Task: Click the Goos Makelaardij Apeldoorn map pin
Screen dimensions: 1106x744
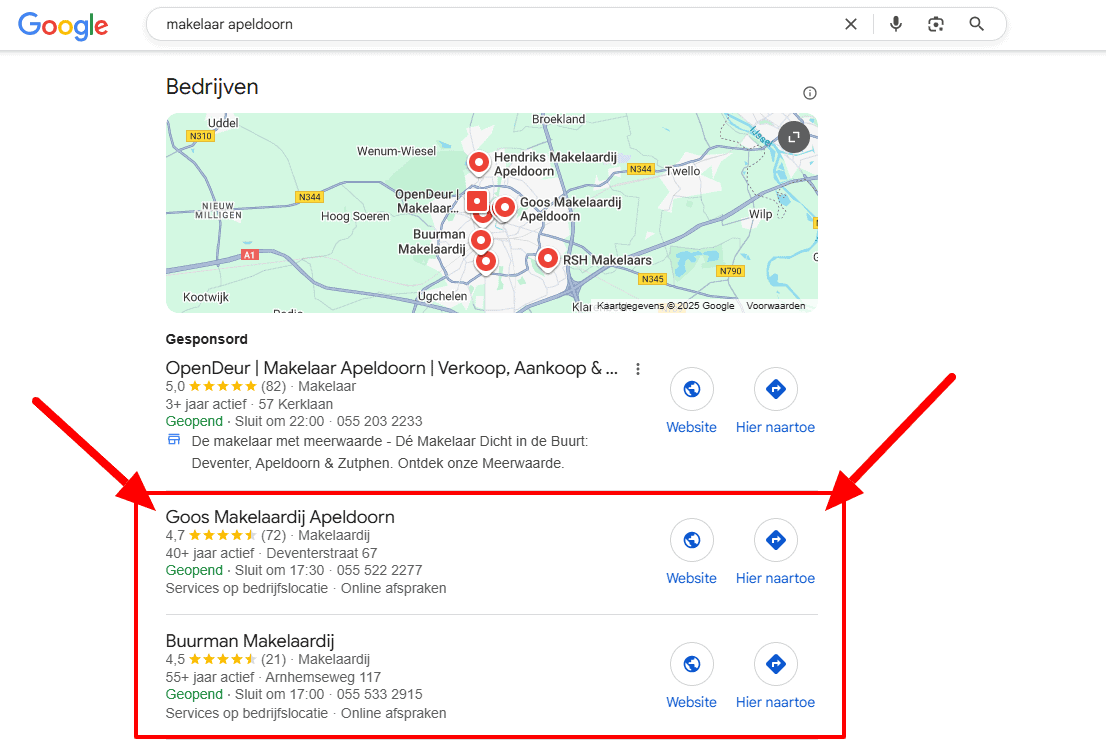Action: click(x=504, y=206)
